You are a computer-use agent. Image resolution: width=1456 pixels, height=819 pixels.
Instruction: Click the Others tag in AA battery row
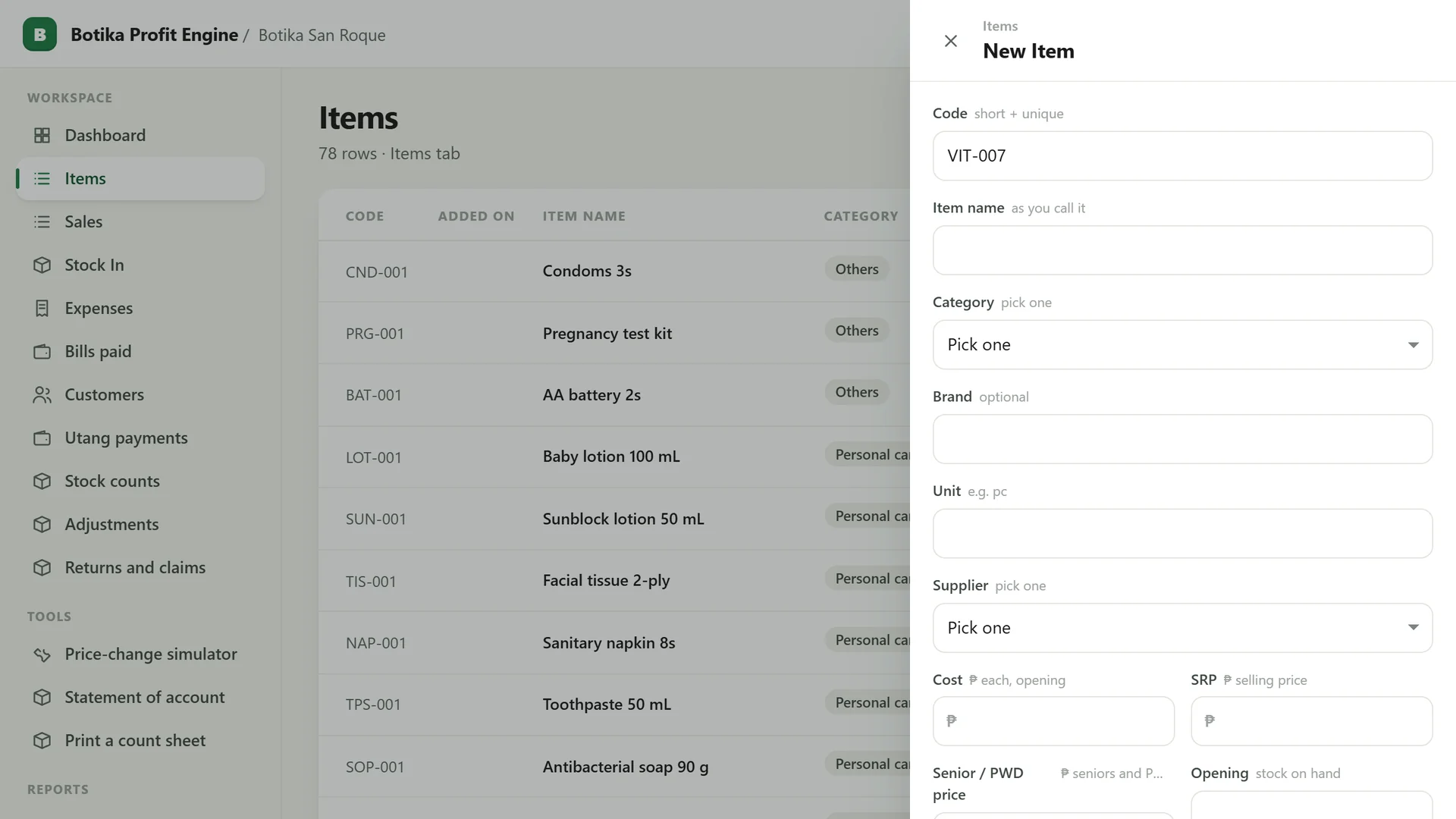click(x=857, y=392)
